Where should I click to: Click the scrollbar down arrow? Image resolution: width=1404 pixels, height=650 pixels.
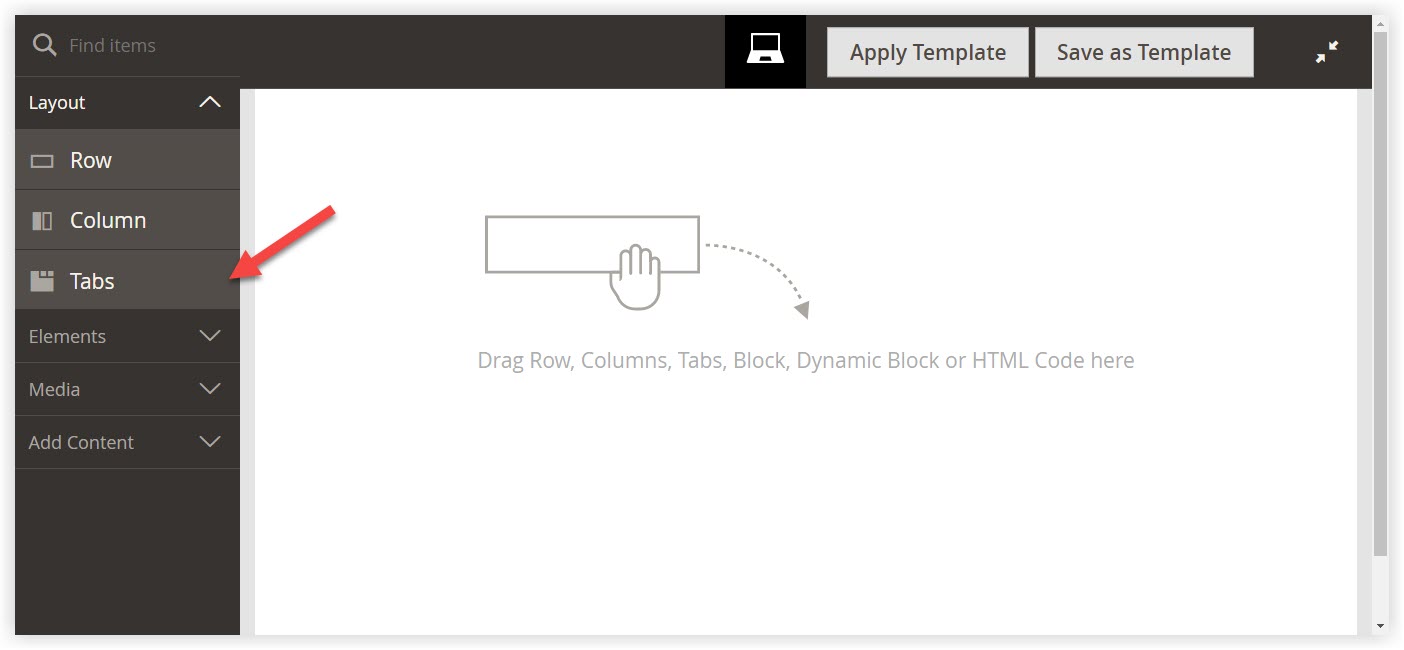coord(1381,626)
